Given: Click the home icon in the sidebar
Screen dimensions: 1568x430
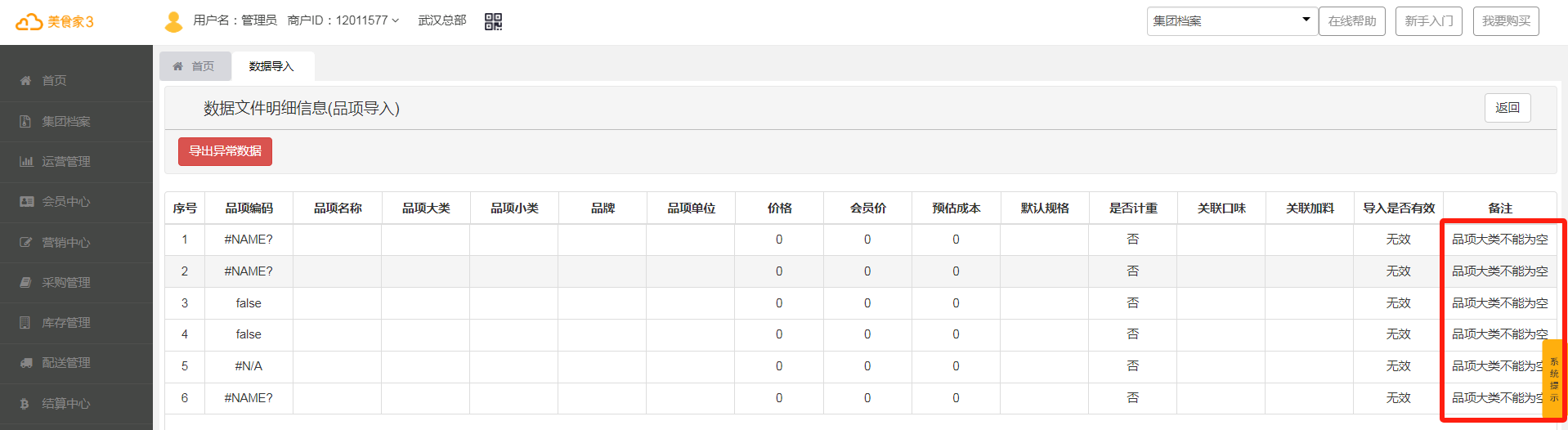Looking at the screenshot, I should pos(25,81).
